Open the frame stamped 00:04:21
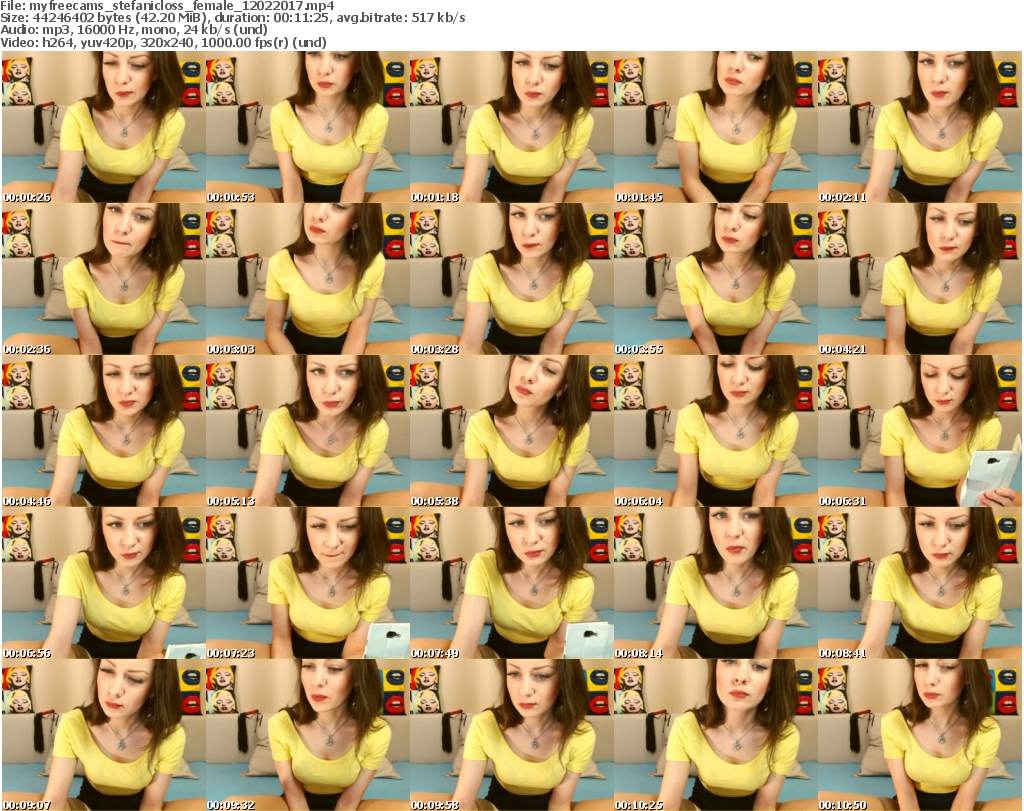 click(x=920, y=279)
